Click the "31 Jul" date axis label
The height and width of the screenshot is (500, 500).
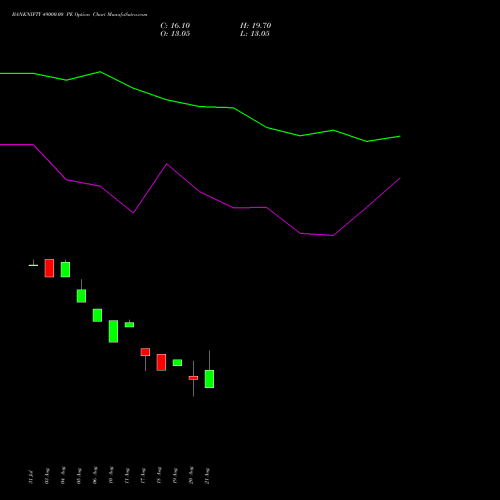pos(31,476)
